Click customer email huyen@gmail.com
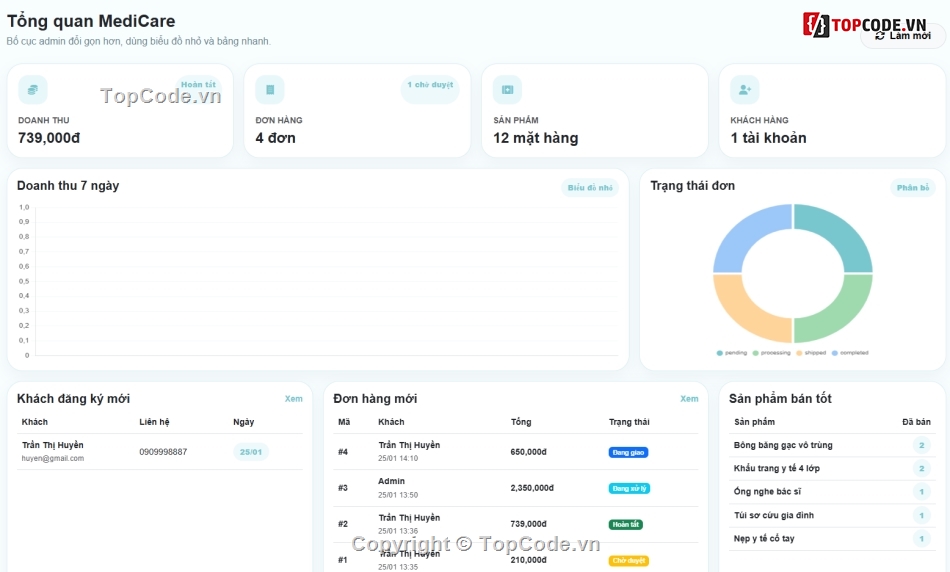This screenshot has width=950, height=572. click(x=53, y=459)
